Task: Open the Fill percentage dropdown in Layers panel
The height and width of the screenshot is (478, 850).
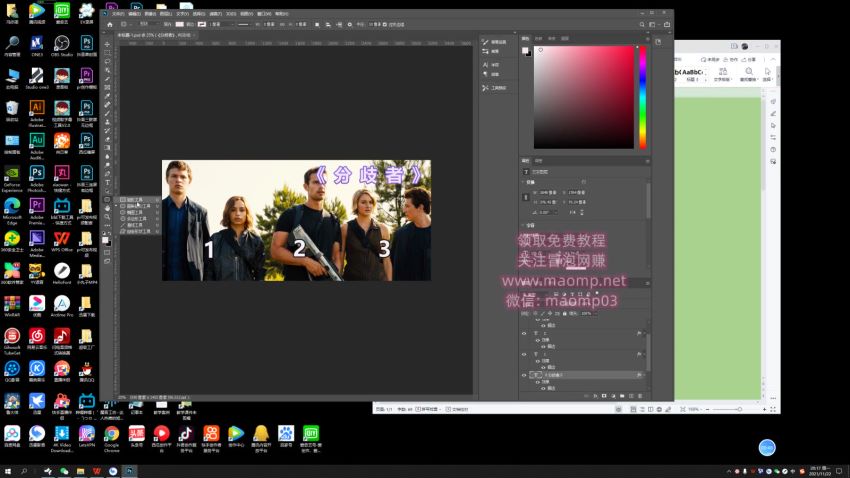Action: 596,314
